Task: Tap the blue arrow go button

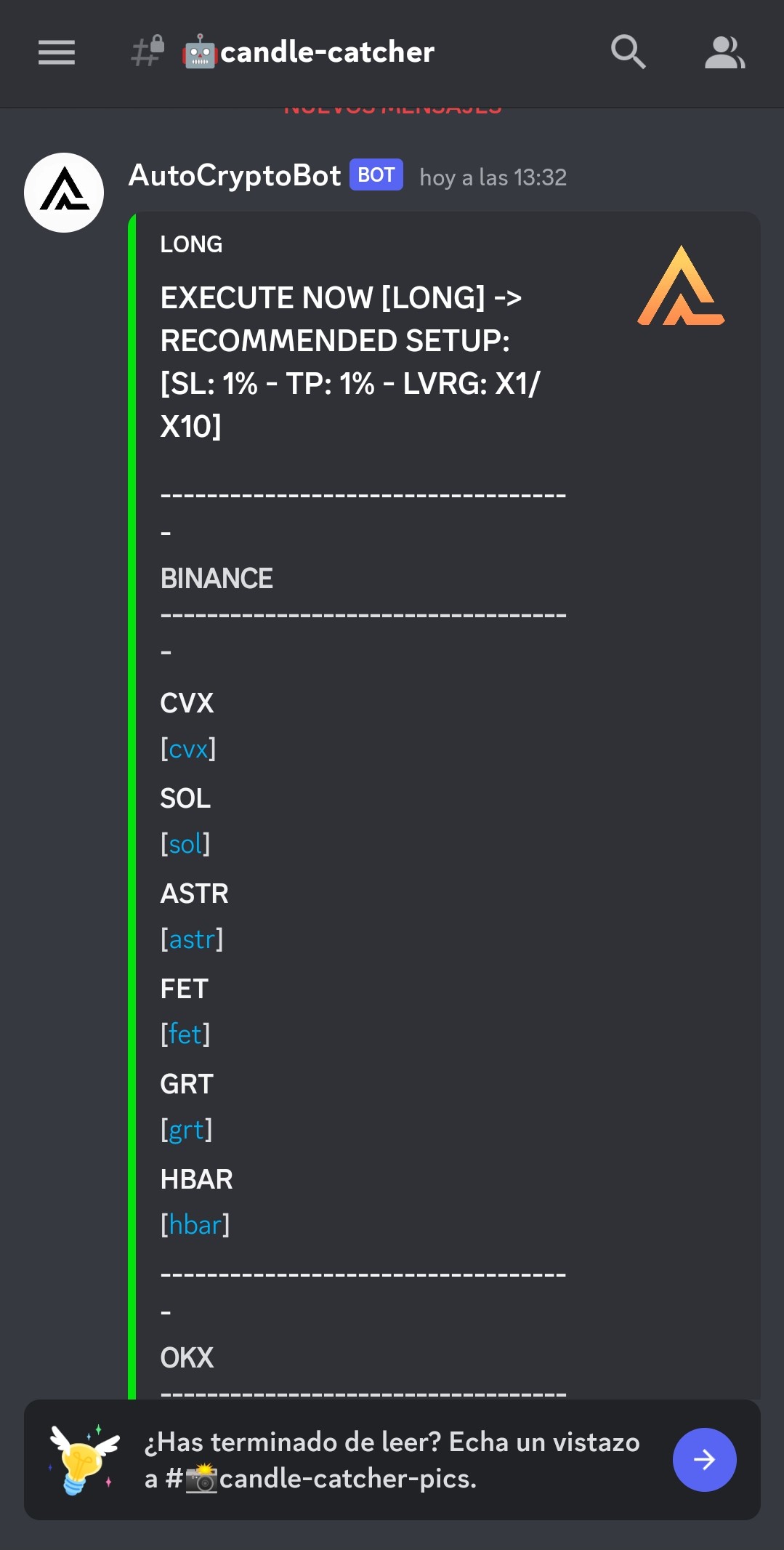Action: coord(704,1459)
